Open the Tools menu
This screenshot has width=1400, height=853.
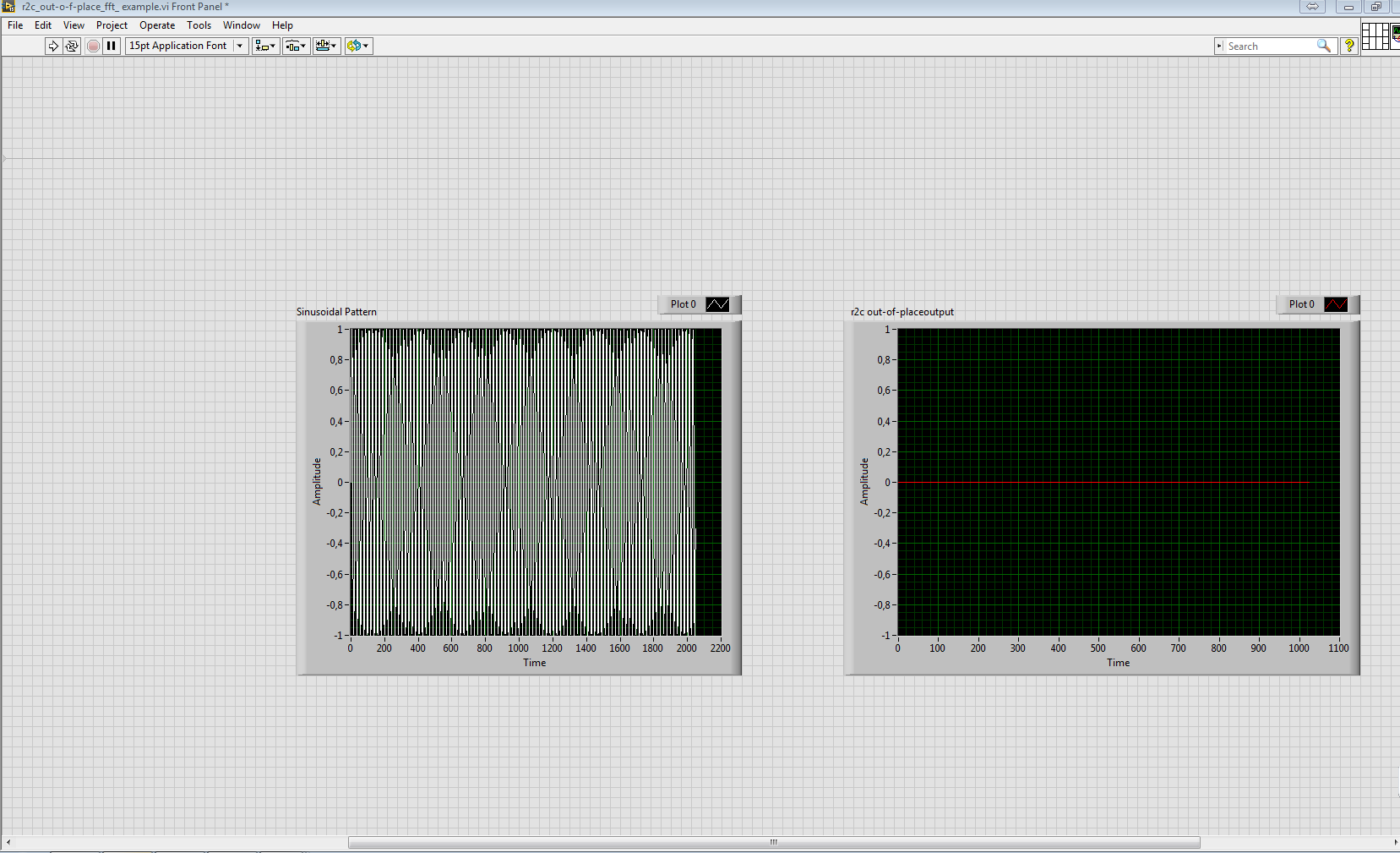199,25
